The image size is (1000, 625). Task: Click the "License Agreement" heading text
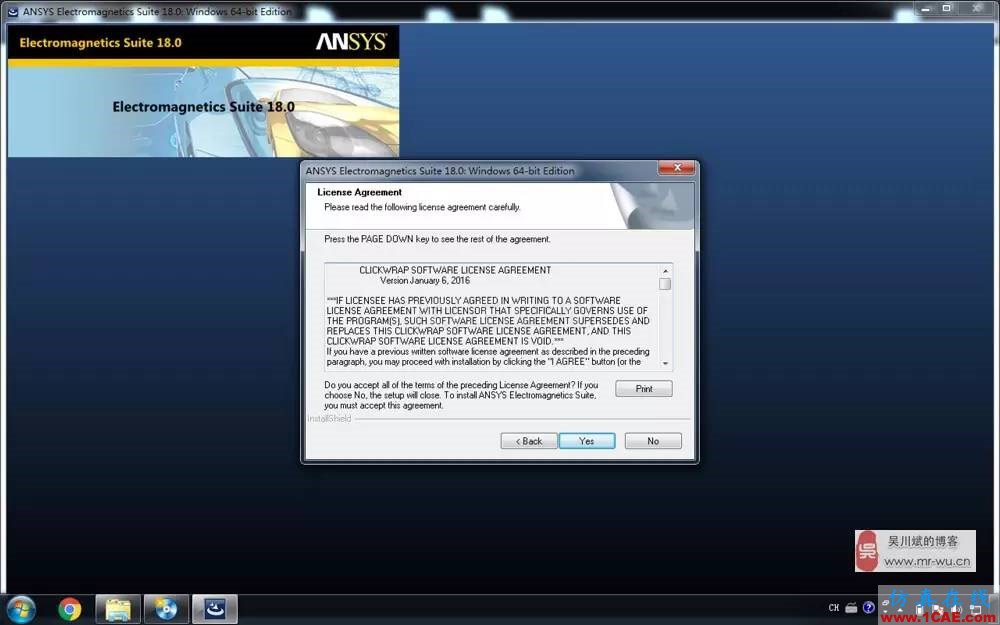pyautogui.click(x=360, y=192)
